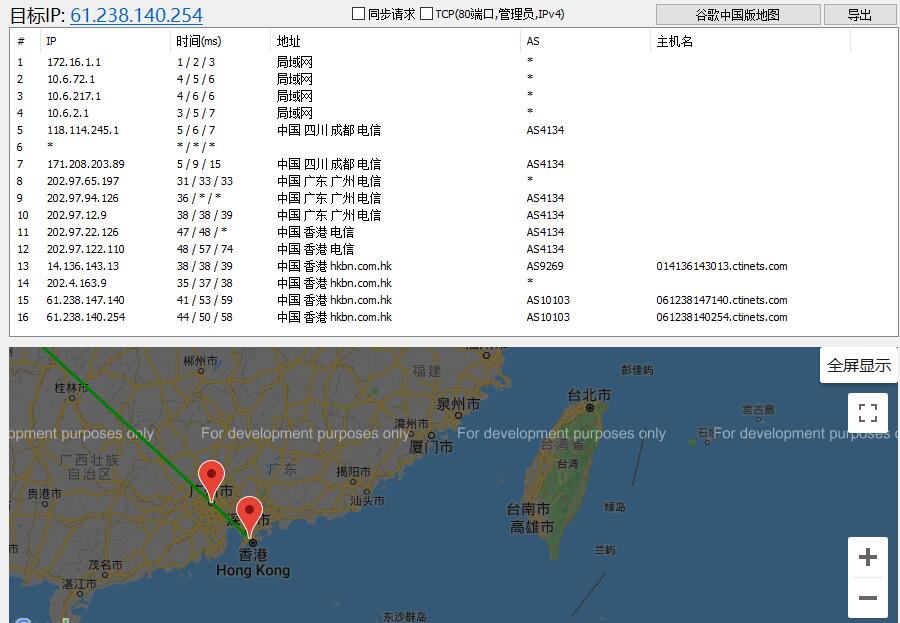Select hop with IP 10.6.2.1
The height and width of the screenshot is (623, 900).
[453, 113]
